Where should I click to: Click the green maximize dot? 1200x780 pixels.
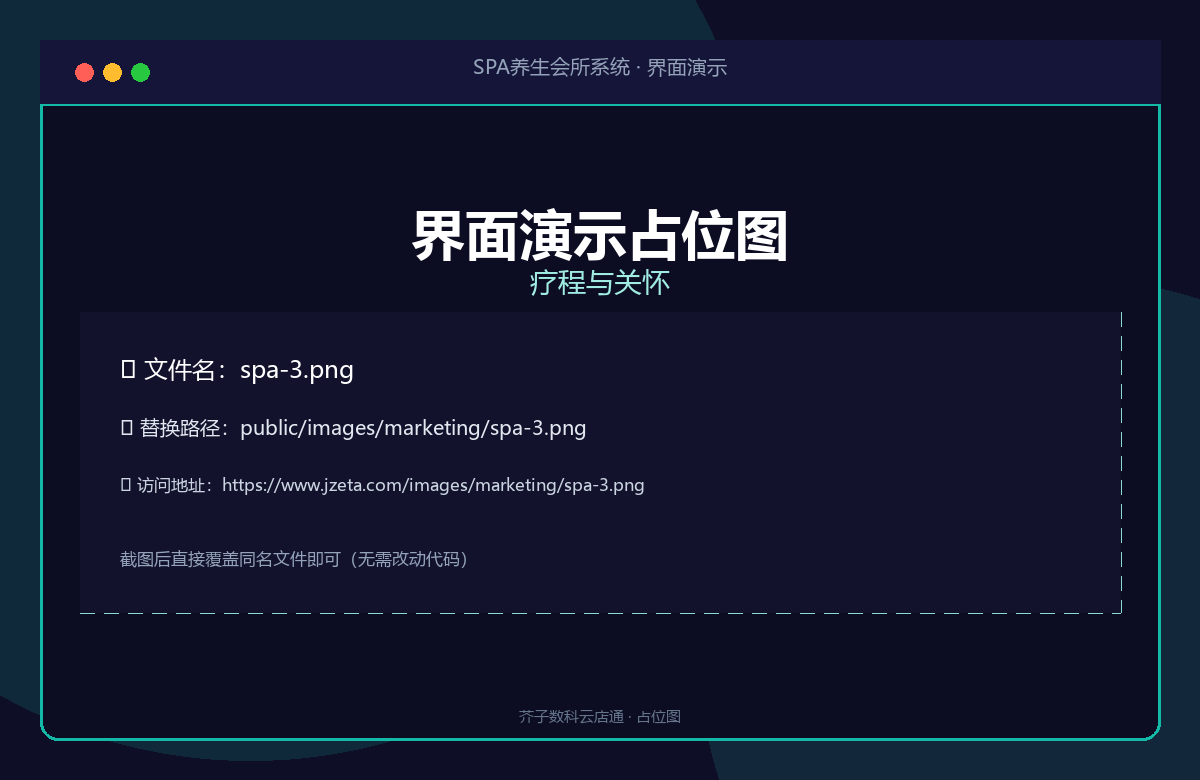141,72
